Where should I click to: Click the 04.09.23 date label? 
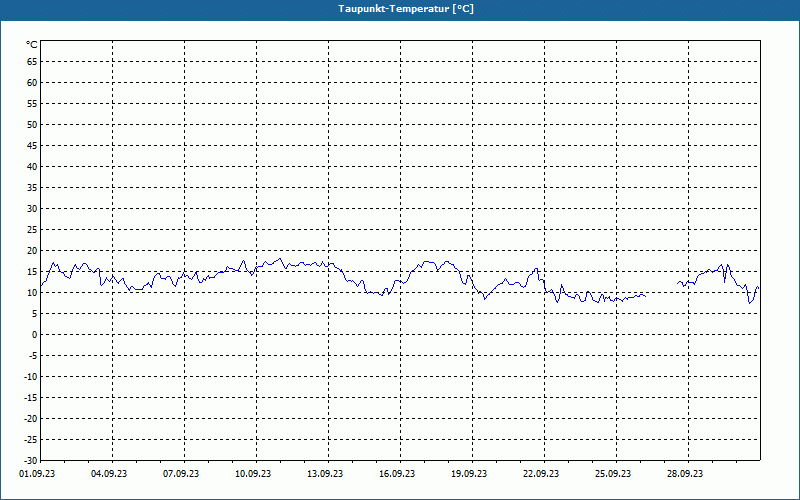(109, 473)
